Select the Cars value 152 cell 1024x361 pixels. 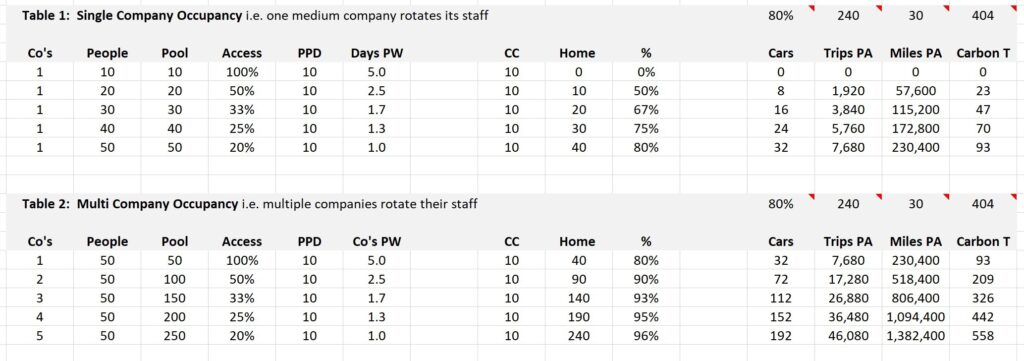[x=780, y=317]
